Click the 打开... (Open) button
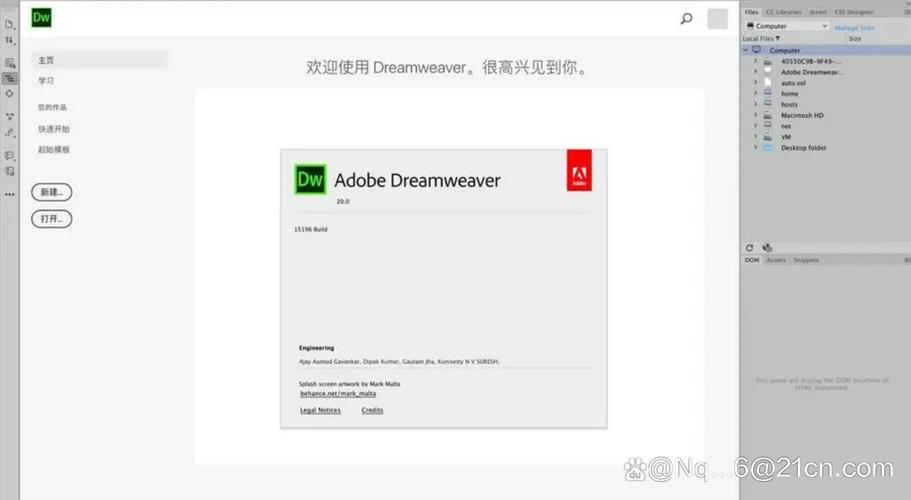Screen dimensions: 911x500 tap(52, 219)
